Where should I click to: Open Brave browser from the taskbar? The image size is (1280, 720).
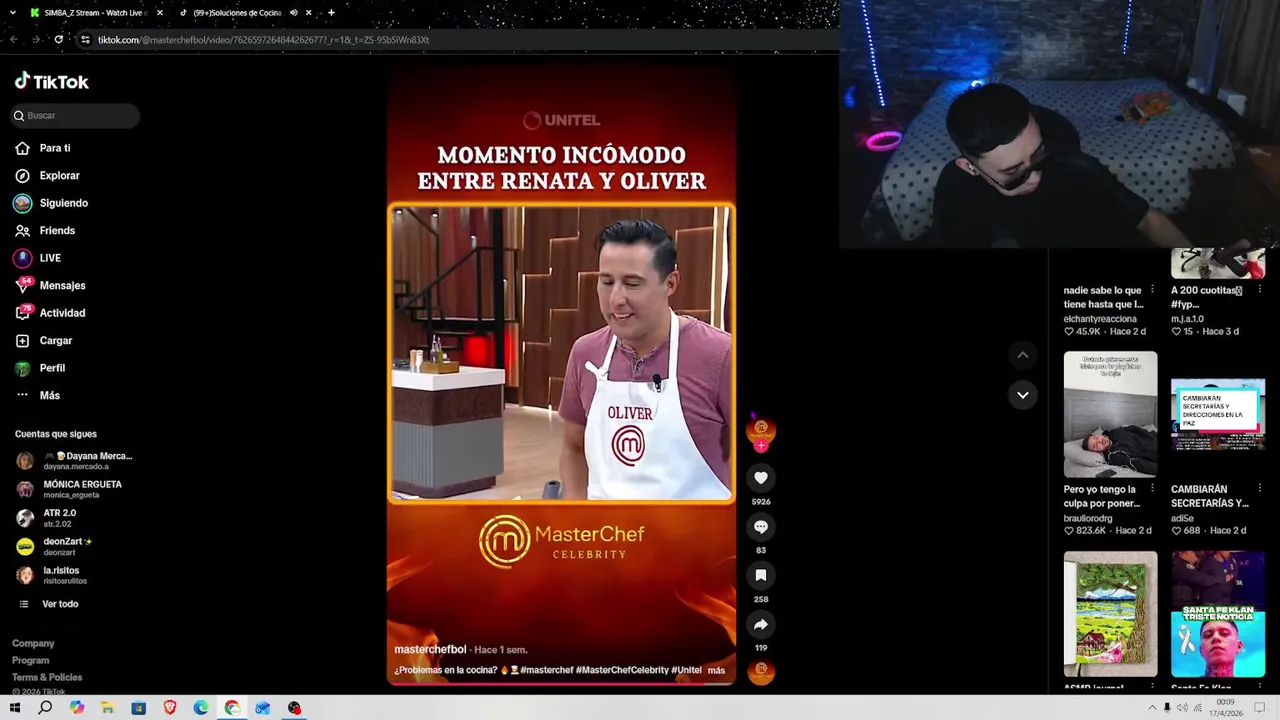170,708
